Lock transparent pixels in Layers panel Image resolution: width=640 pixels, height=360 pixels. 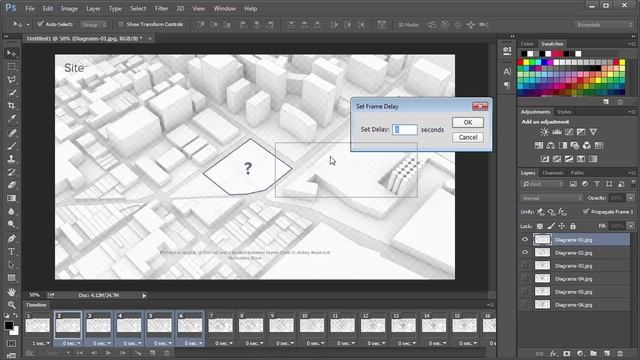540,226
